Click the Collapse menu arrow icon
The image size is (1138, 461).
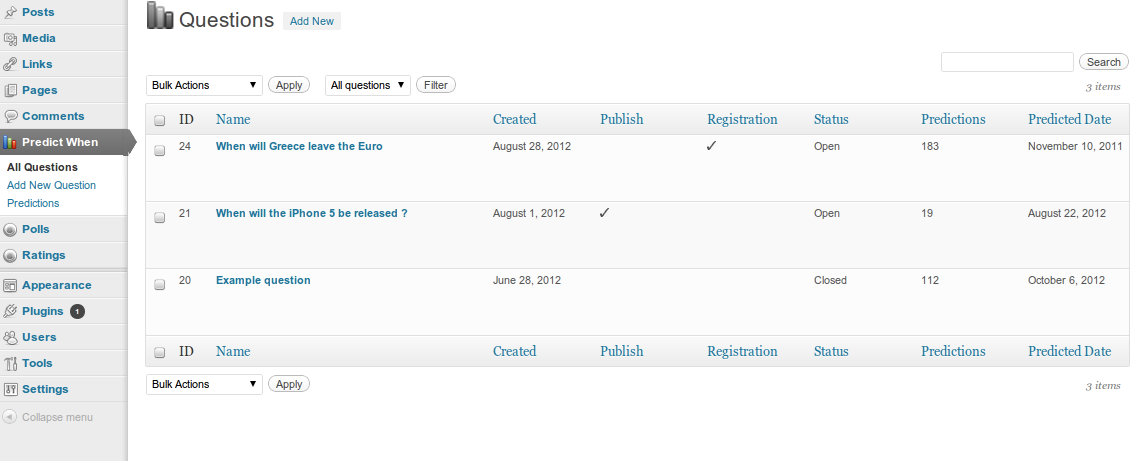click(9, 417)
